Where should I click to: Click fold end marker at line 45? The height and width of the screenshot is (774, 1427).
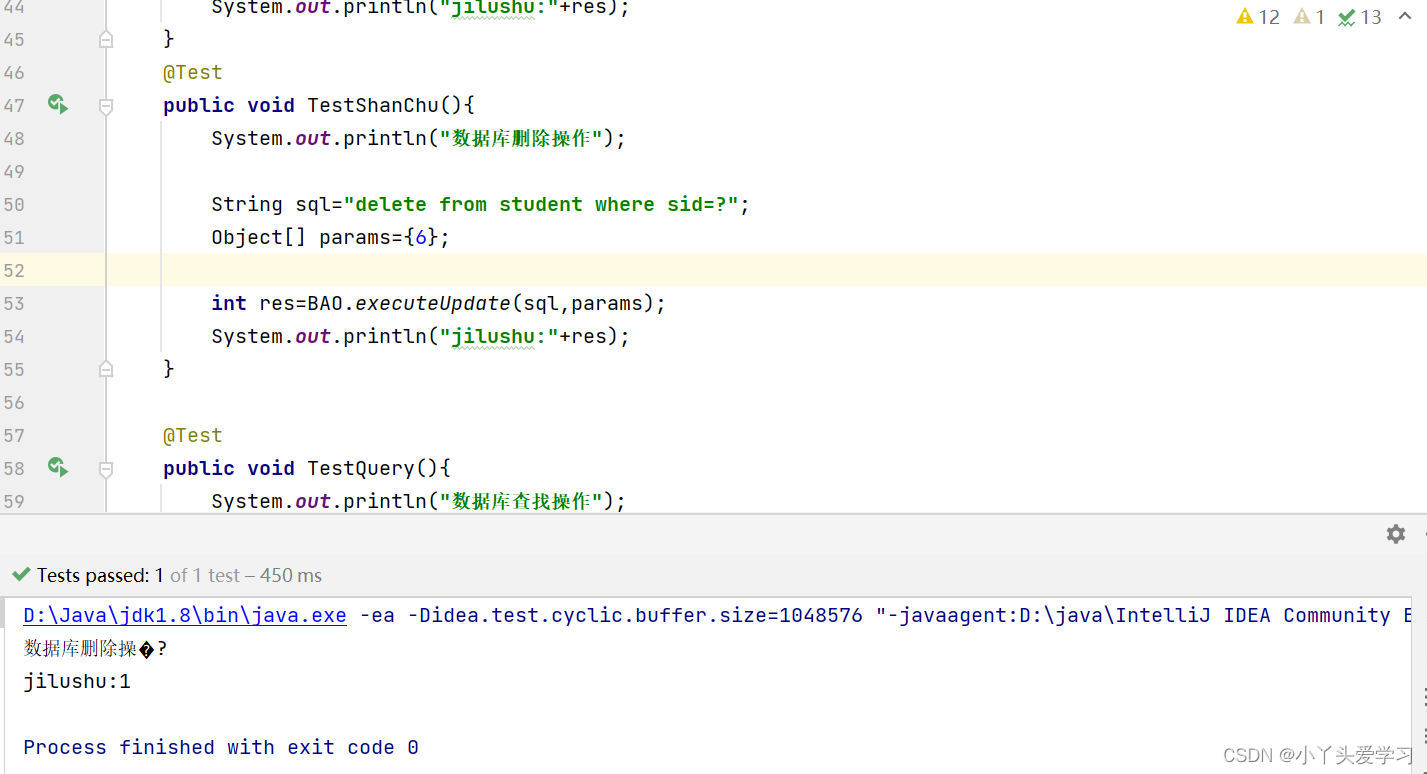coord(106,39)
